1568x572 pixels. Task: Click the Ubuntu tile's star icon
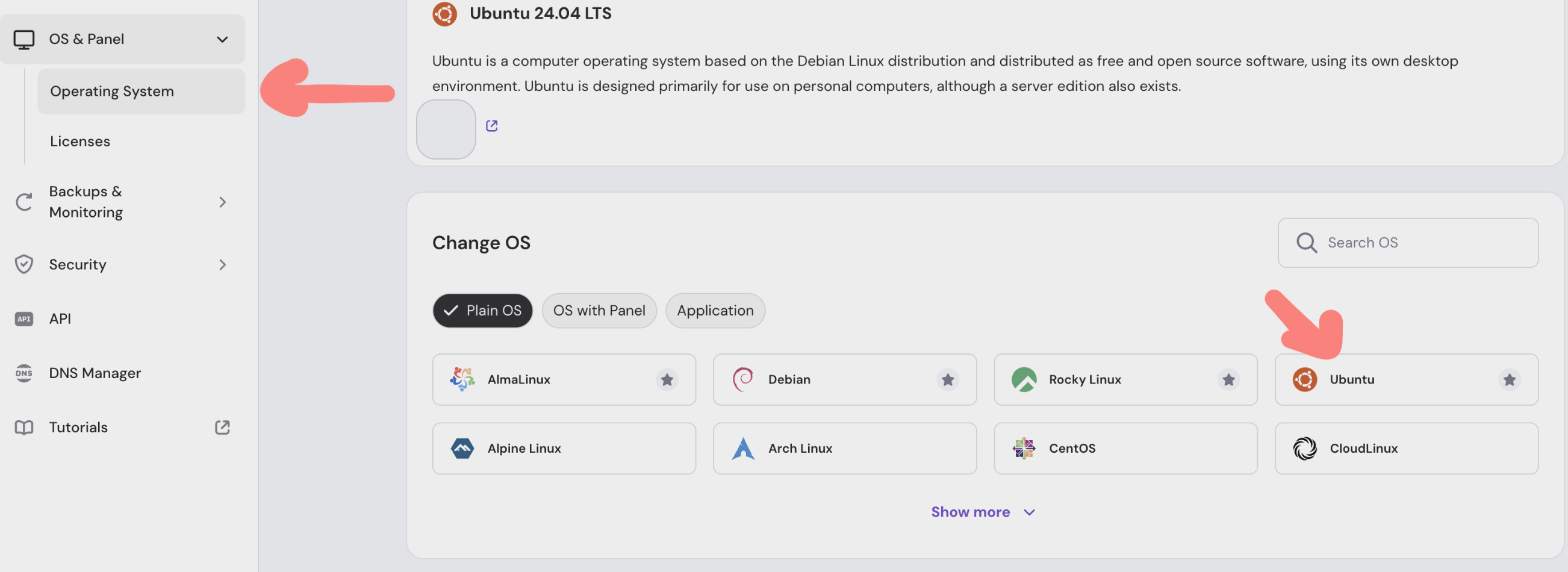pyautogui.click(x=1508, y=380)
